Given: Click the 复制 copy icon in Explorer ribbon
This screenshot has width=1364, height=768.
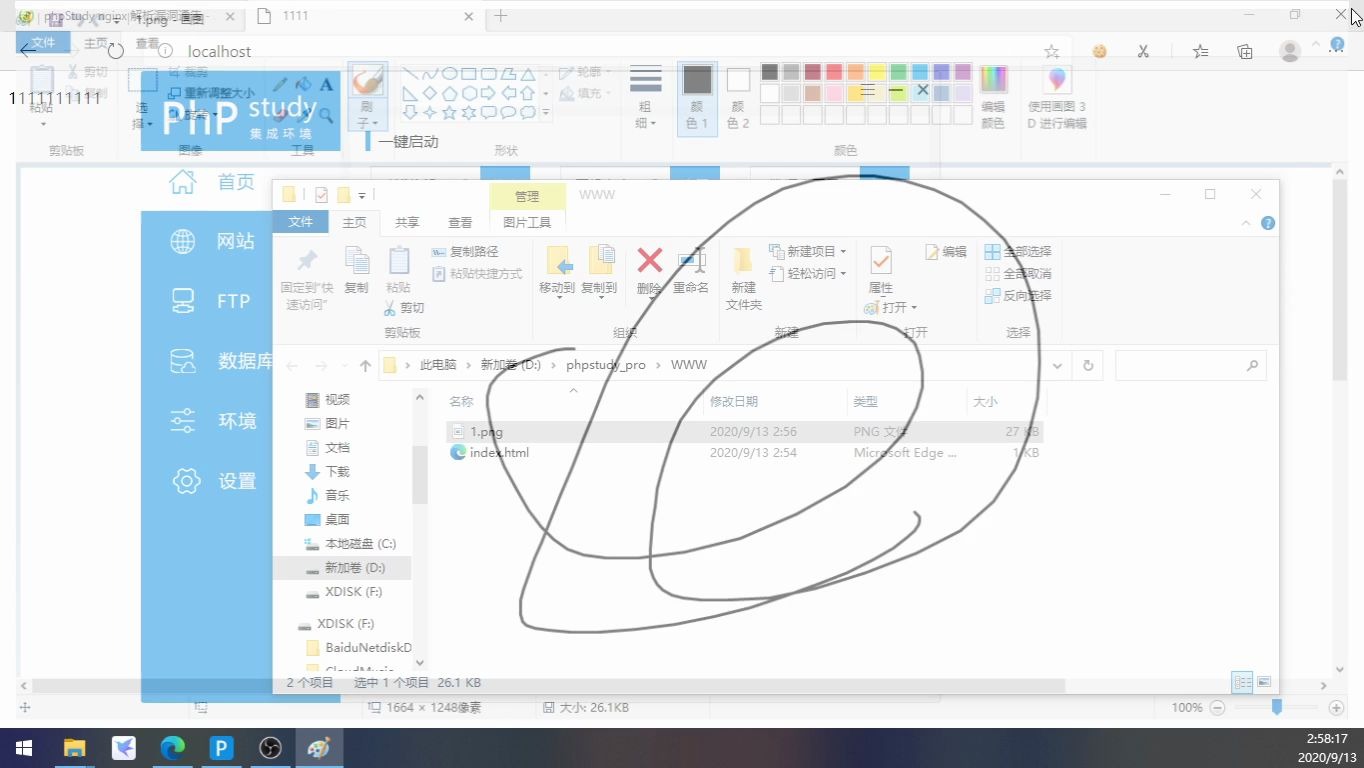Looking at the screenshot, I should tap(357, 260).
